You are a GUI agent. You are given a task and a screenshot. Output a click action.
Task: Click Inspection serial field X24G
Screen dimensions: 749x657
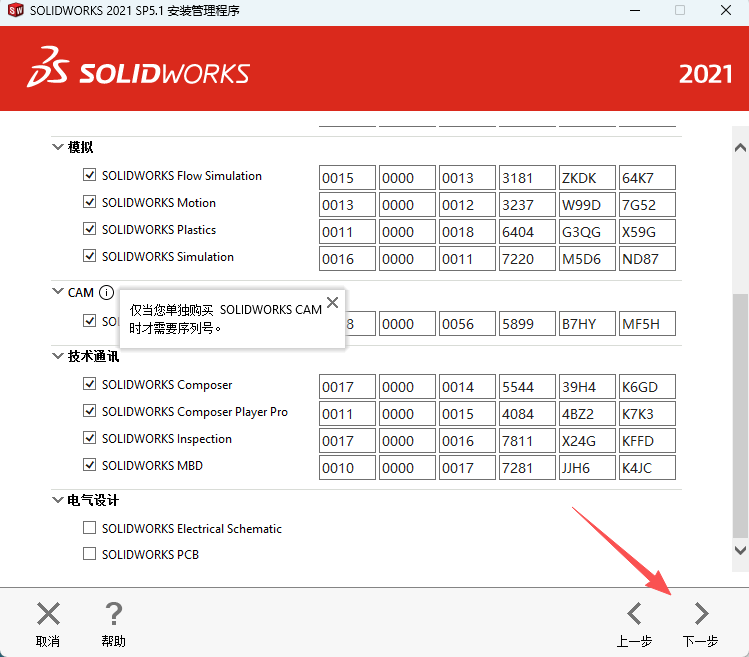(587, 441)
